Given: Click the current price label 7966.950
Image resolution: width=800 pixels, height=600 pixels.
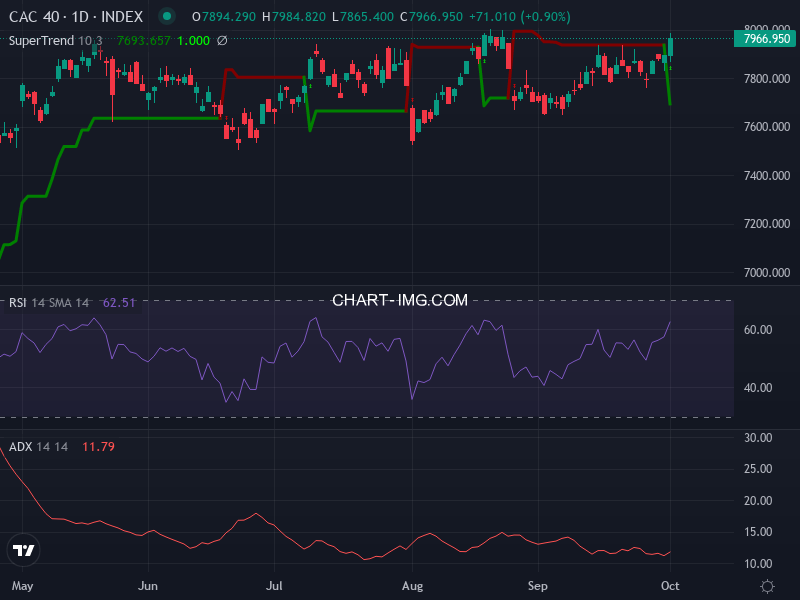Looking at the screenshot, I should point(766,39).
